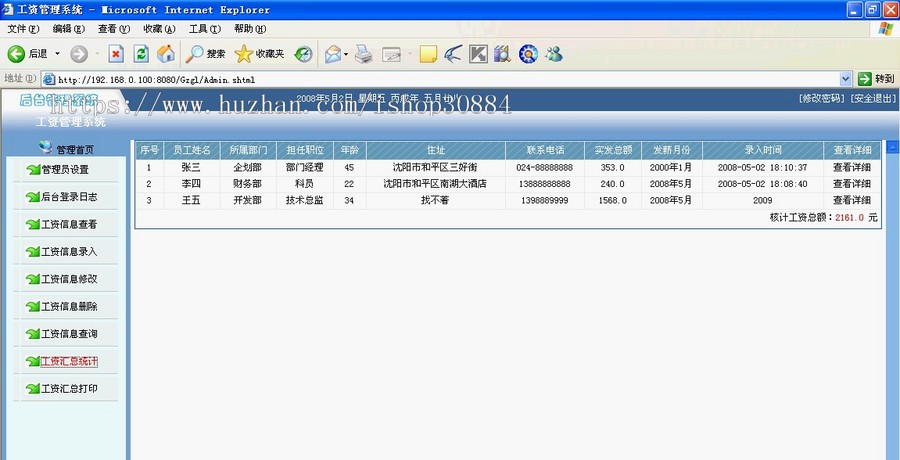This screenshot has width=900, height=460.
Task: Open dropdown arrow next to Edit icon
Action: (410, 54)
